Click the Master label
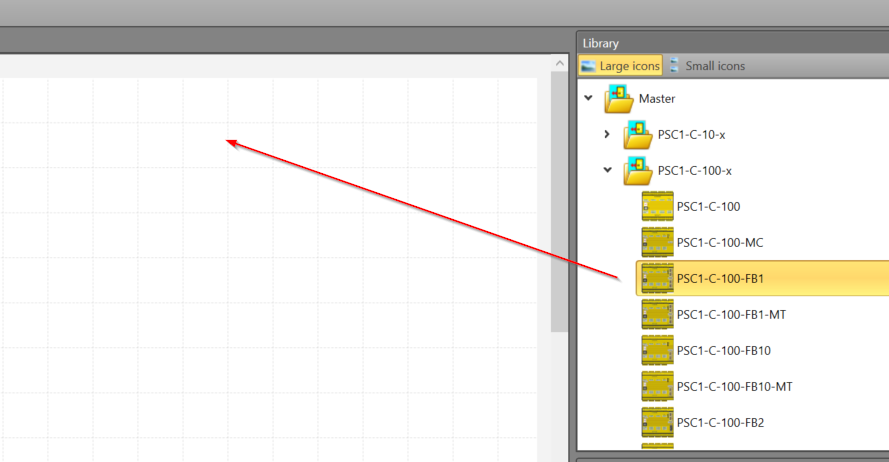 (x=657, y=99)
